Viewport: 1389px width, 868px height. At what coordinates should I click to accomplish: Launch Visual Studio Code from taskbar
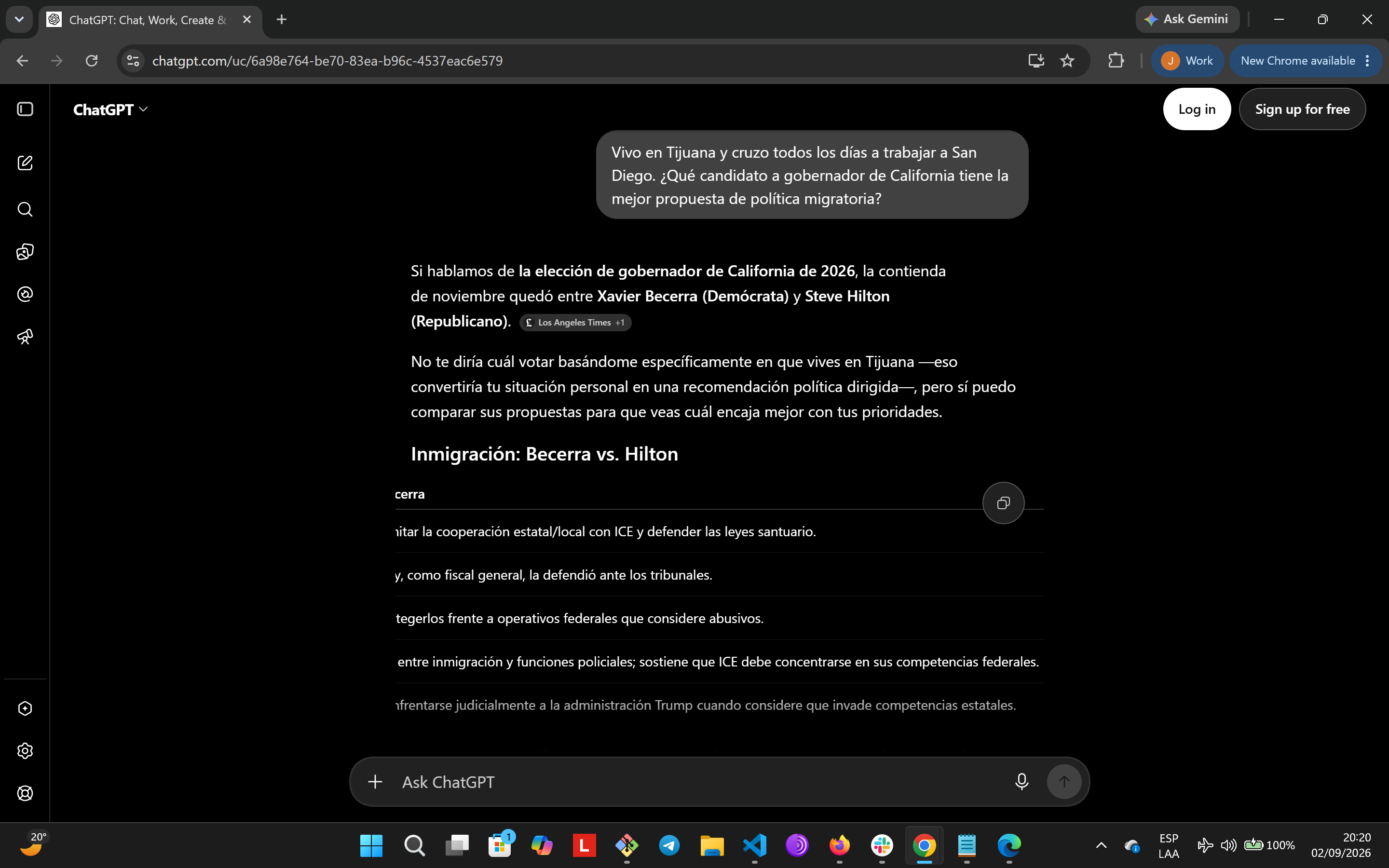click(754, 845)
